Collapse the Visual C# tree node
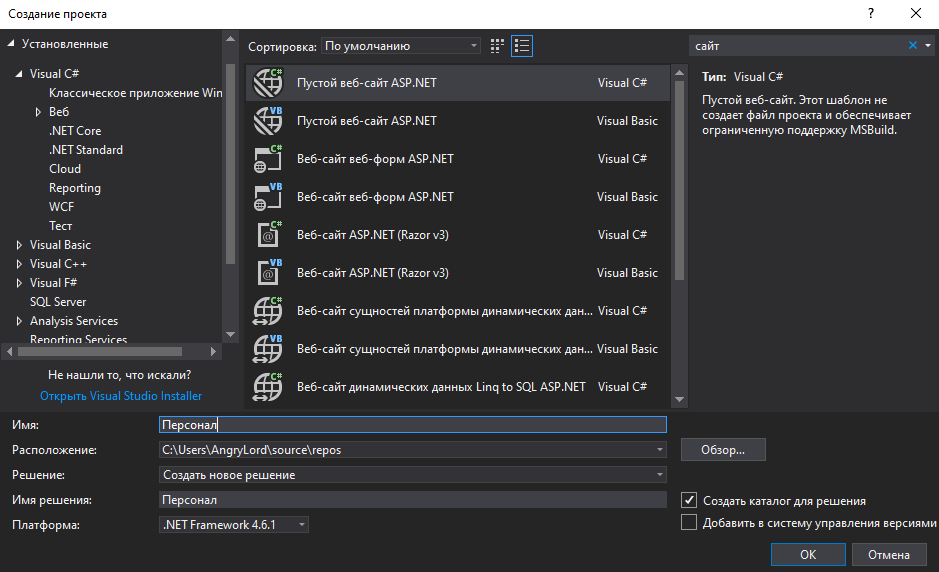The height and width of the screenshot is (572, 939). [x=19, y=74]
